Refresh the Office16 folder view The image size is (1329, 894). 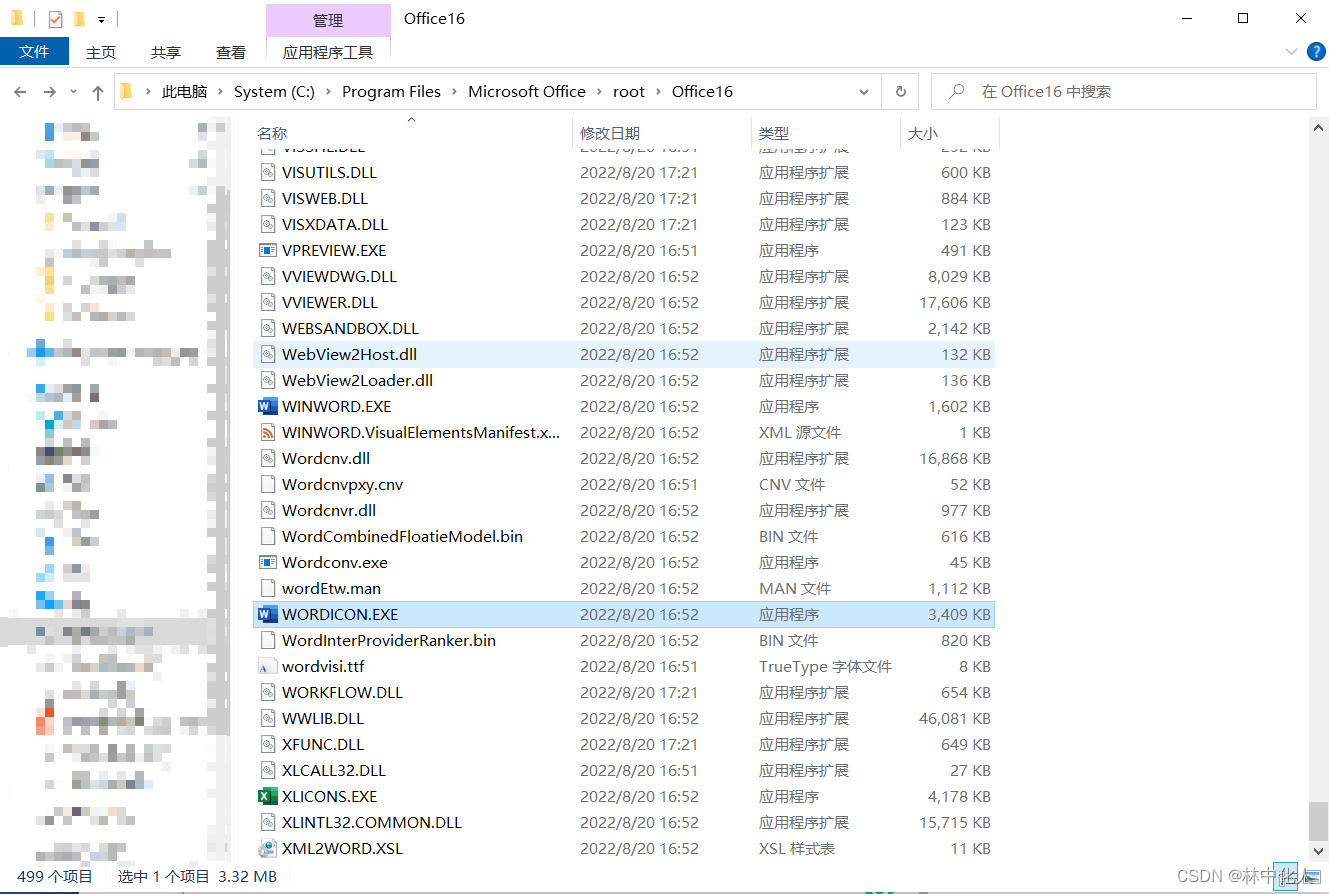[900, 91]
